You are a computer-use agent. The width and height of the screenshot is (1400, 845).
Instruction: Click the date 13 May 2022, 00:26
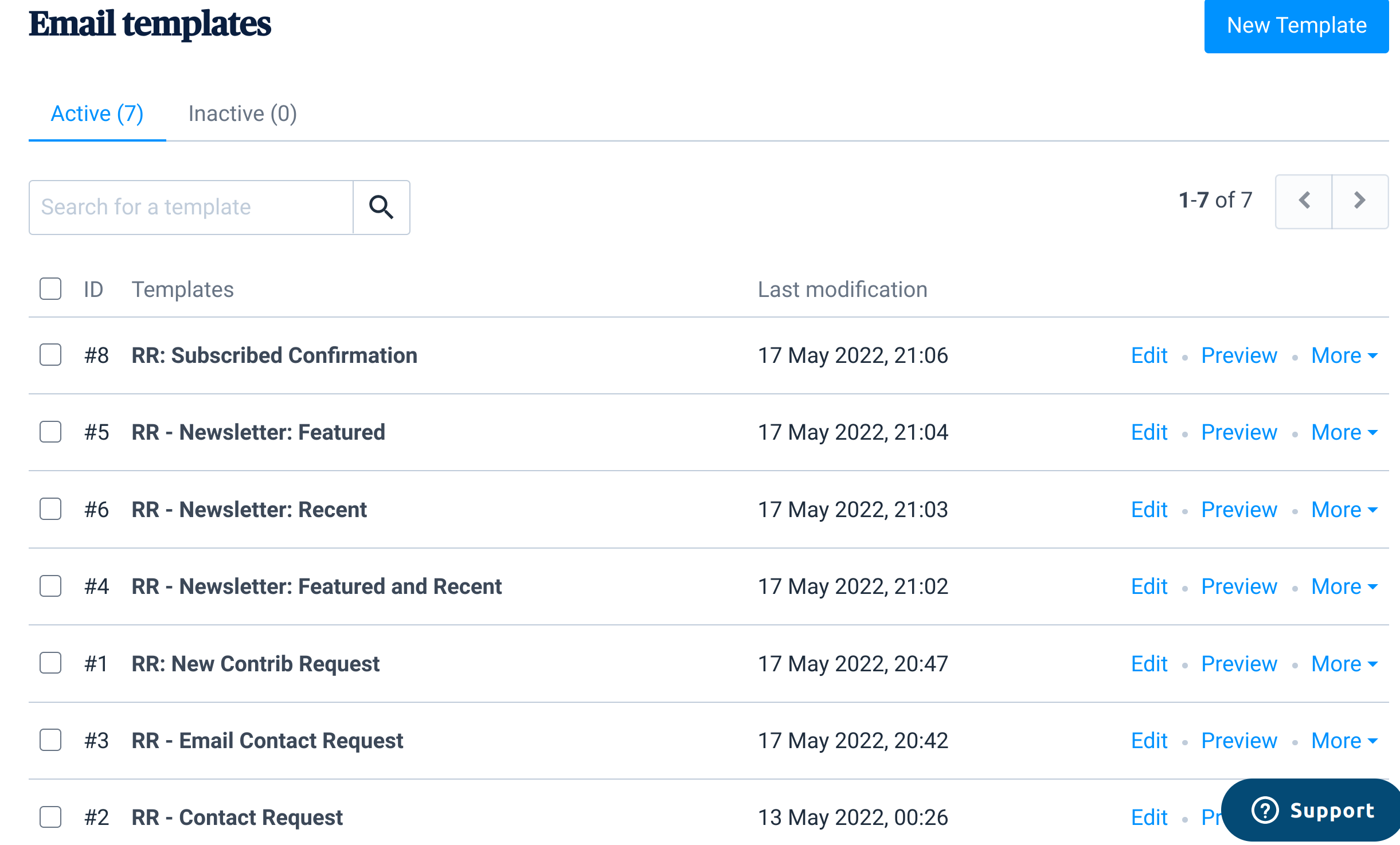(x=852, y=817)
